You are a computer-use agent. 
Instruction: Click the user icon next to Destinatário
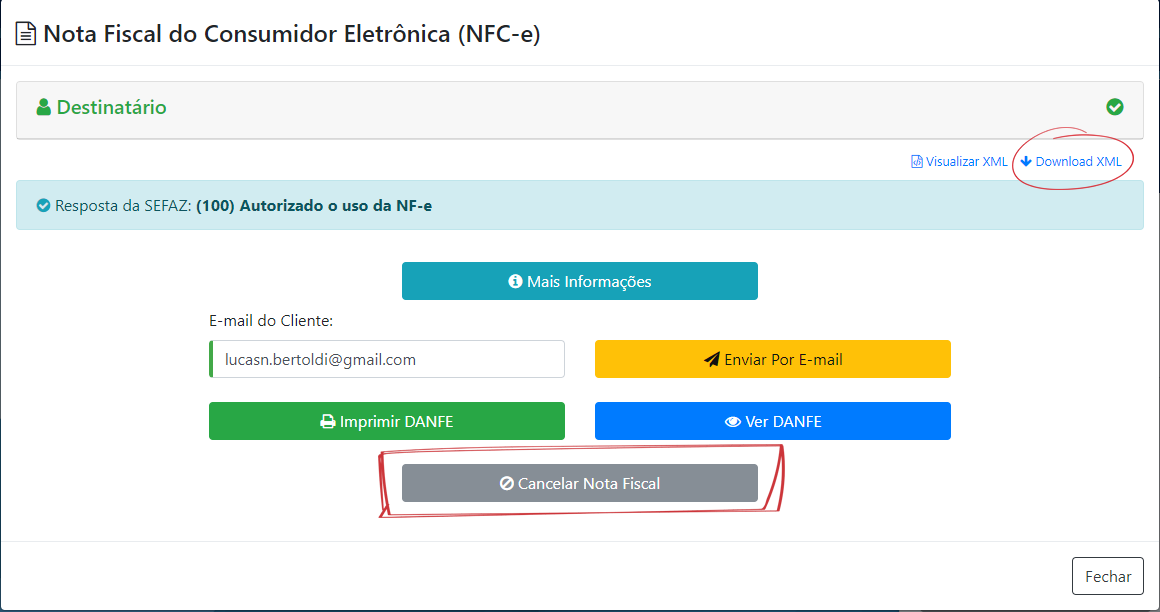coord(44,107)
